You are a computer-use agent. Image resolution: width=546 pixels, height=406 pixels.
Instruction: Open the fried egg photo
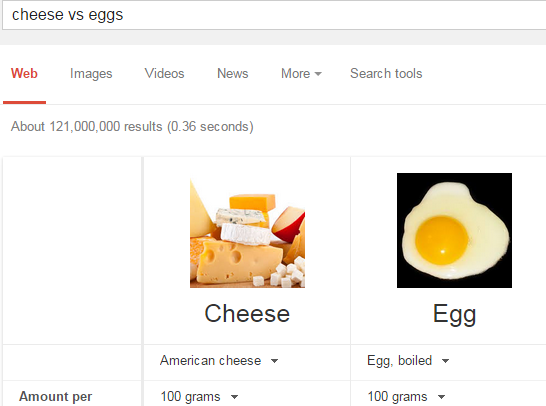(454, 231)
